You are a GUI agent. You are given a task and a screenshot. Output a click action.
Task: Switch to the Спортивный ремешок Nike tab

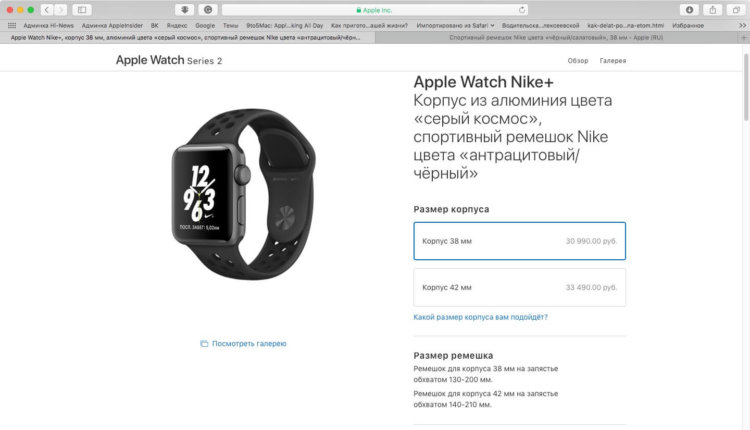click(556, 37)
